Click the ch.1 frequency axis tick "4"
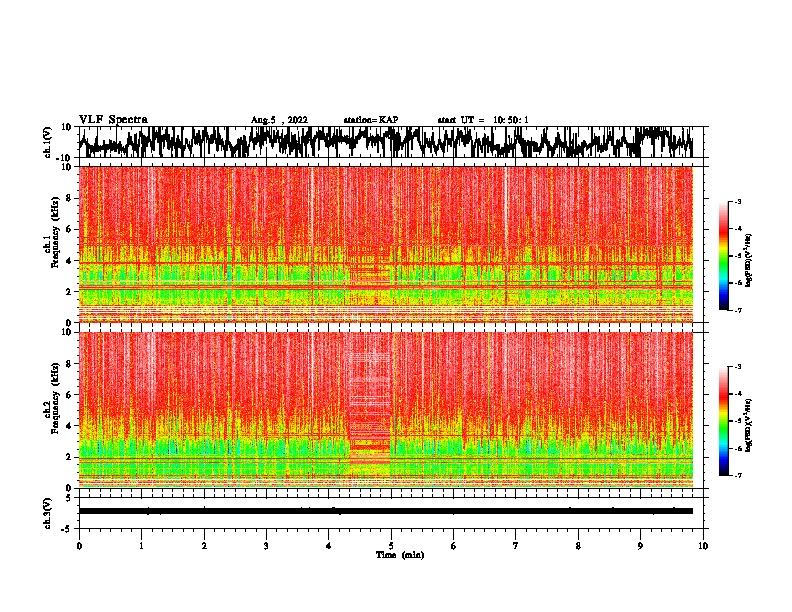Image resolution: width=792 pixels, height=612 pixels. (69, 261)
